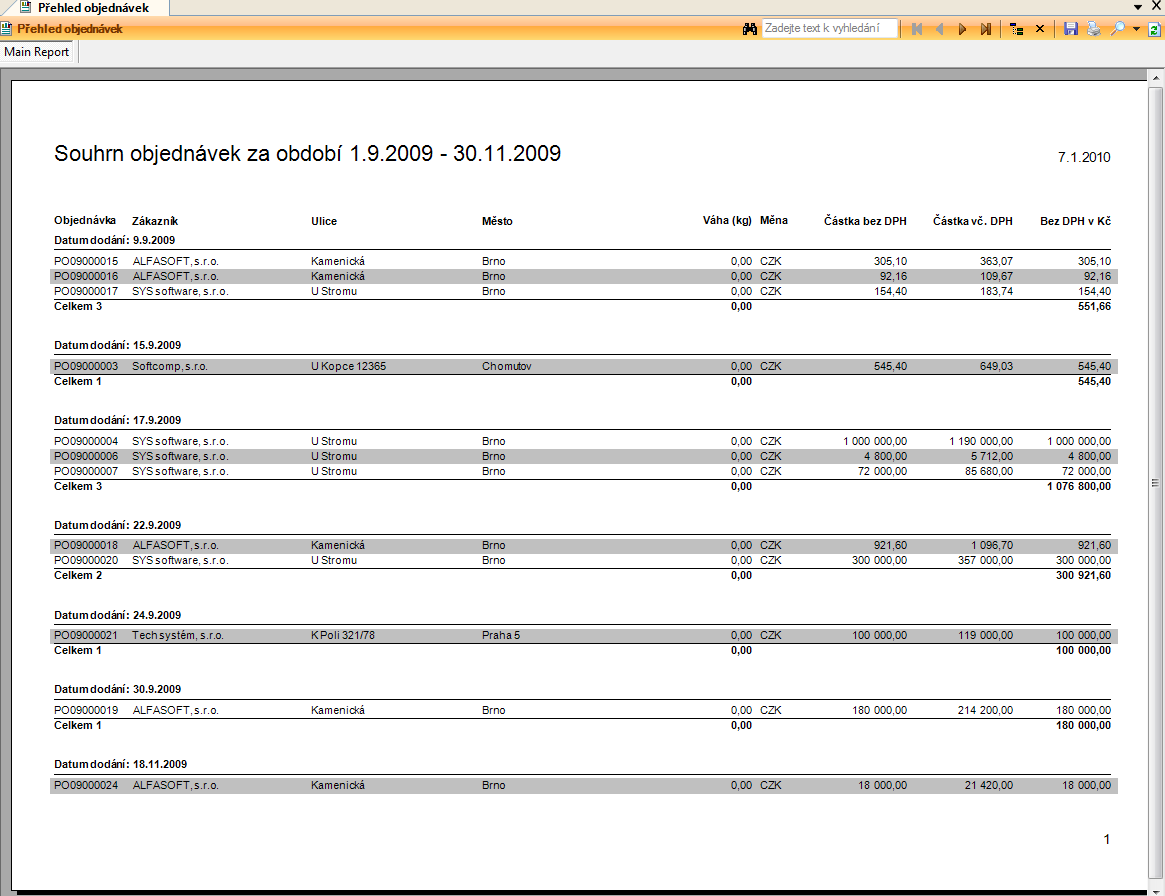The image size is (1165, 896).
Task: Click the group header Datum dodání: 17.9.2009
Action: click(118, 420)
